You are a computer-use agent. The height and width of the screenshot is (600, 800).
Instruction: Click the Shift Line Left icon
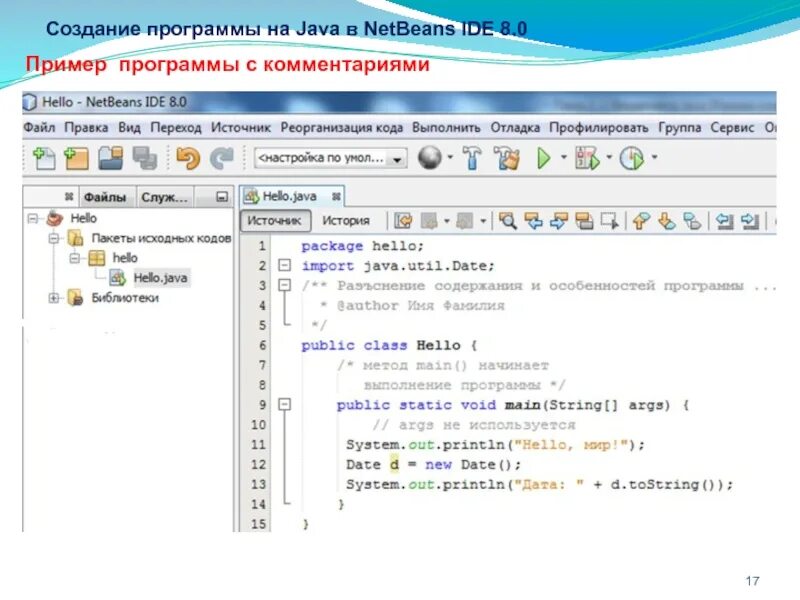point(724,221)
